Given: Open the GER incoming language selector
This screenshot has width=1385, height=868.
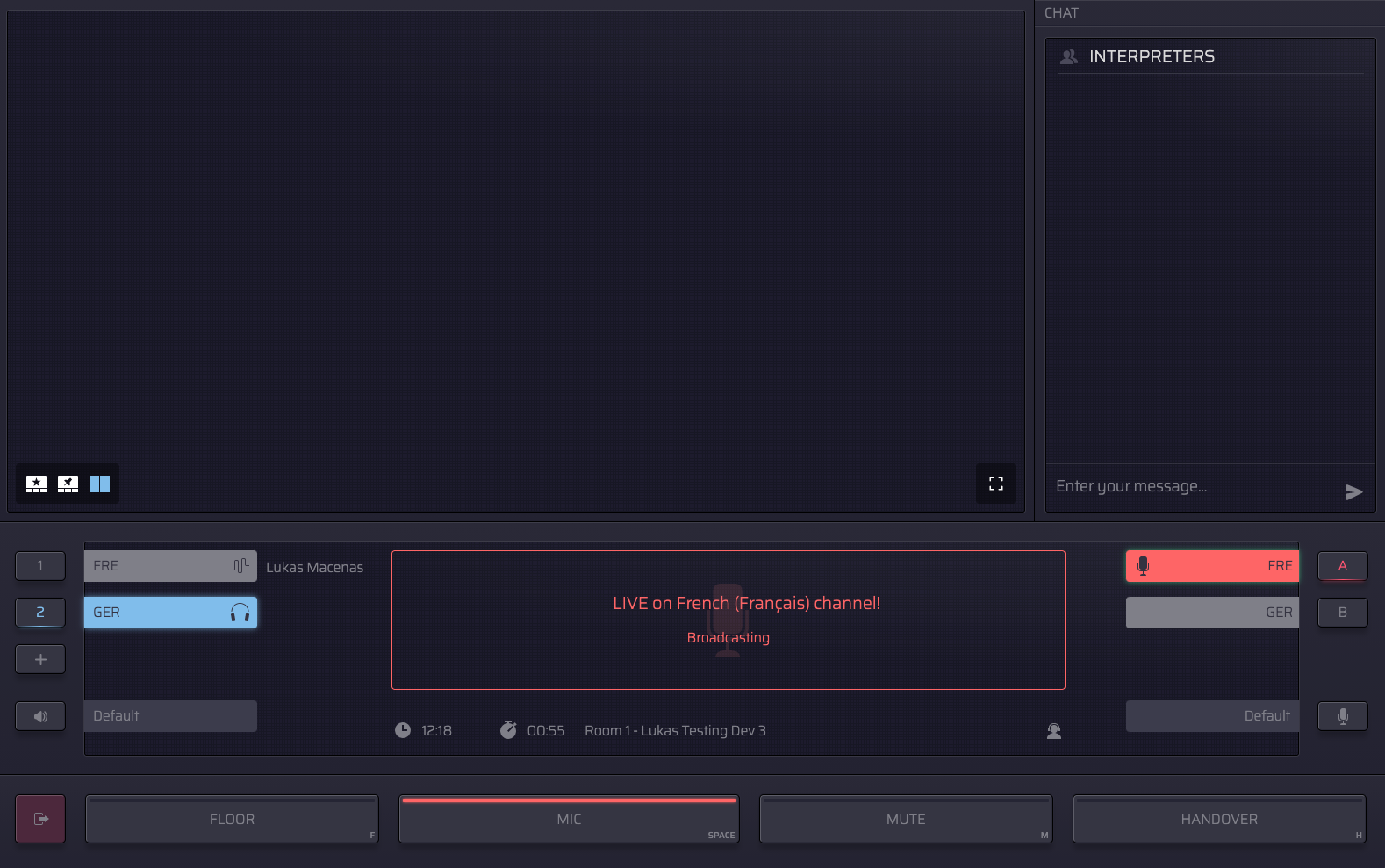Looking at the screenshot, I should point(170,613).
